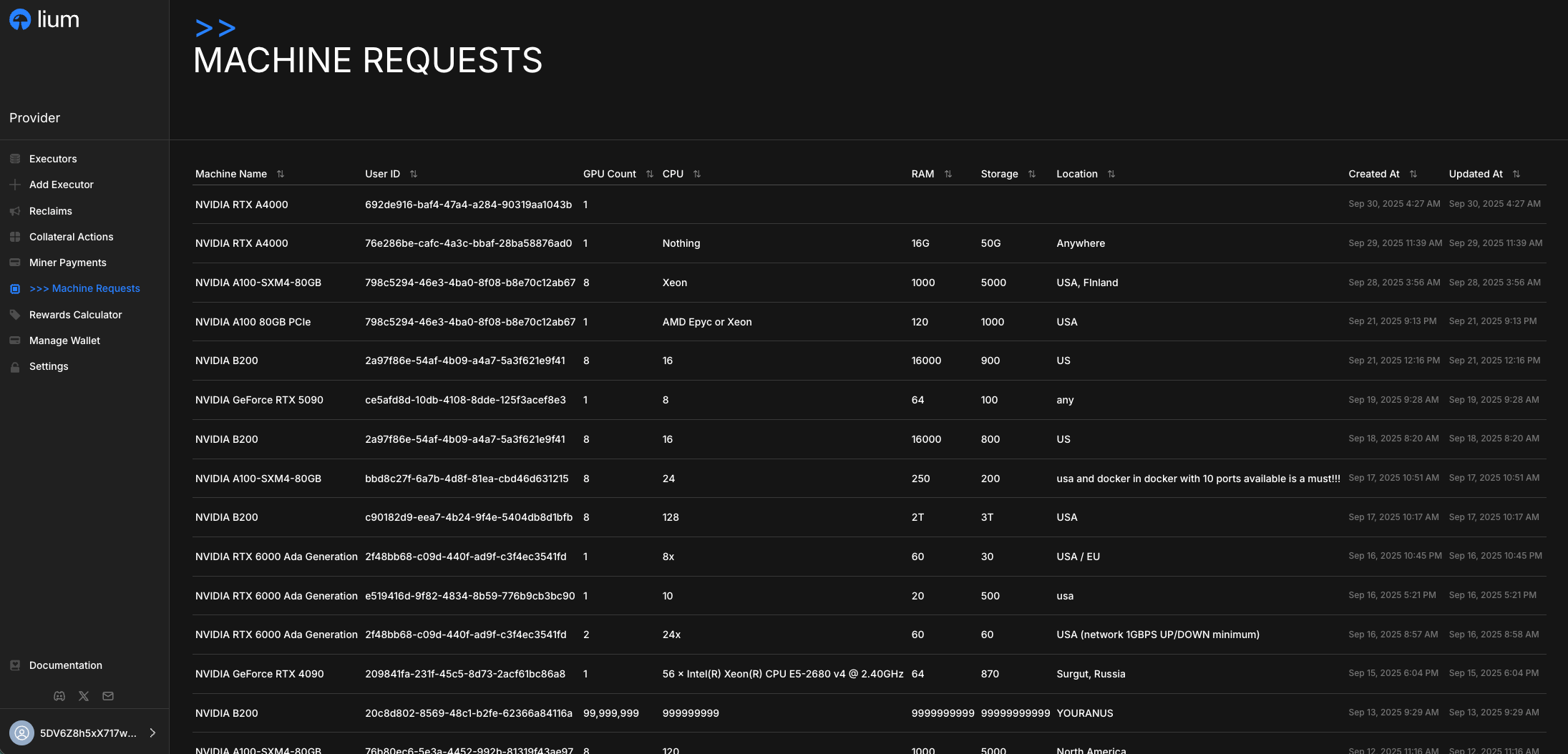Select the NVIDIA GeForce RTX 5090 row
This screenshot has width=1568, height=754.
(259, 400)
